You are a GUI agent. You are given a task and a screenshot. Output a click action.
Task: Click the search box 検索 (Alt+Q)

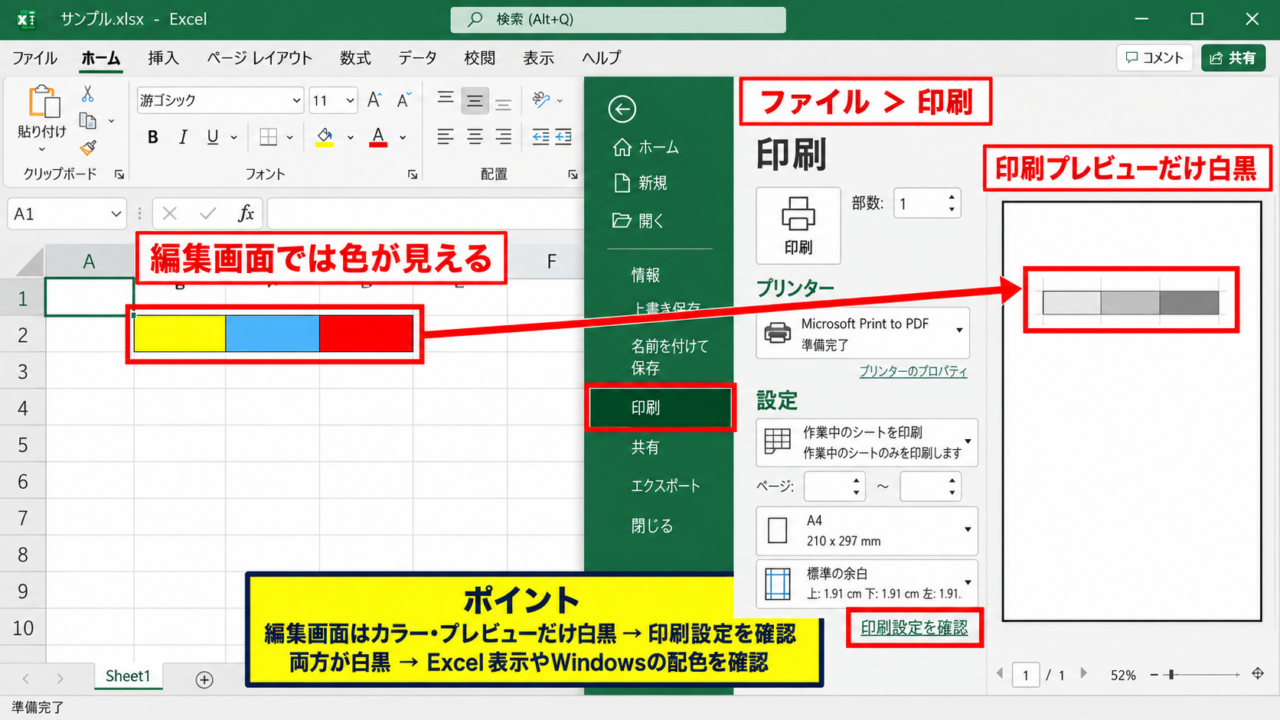tap(618, 19)
